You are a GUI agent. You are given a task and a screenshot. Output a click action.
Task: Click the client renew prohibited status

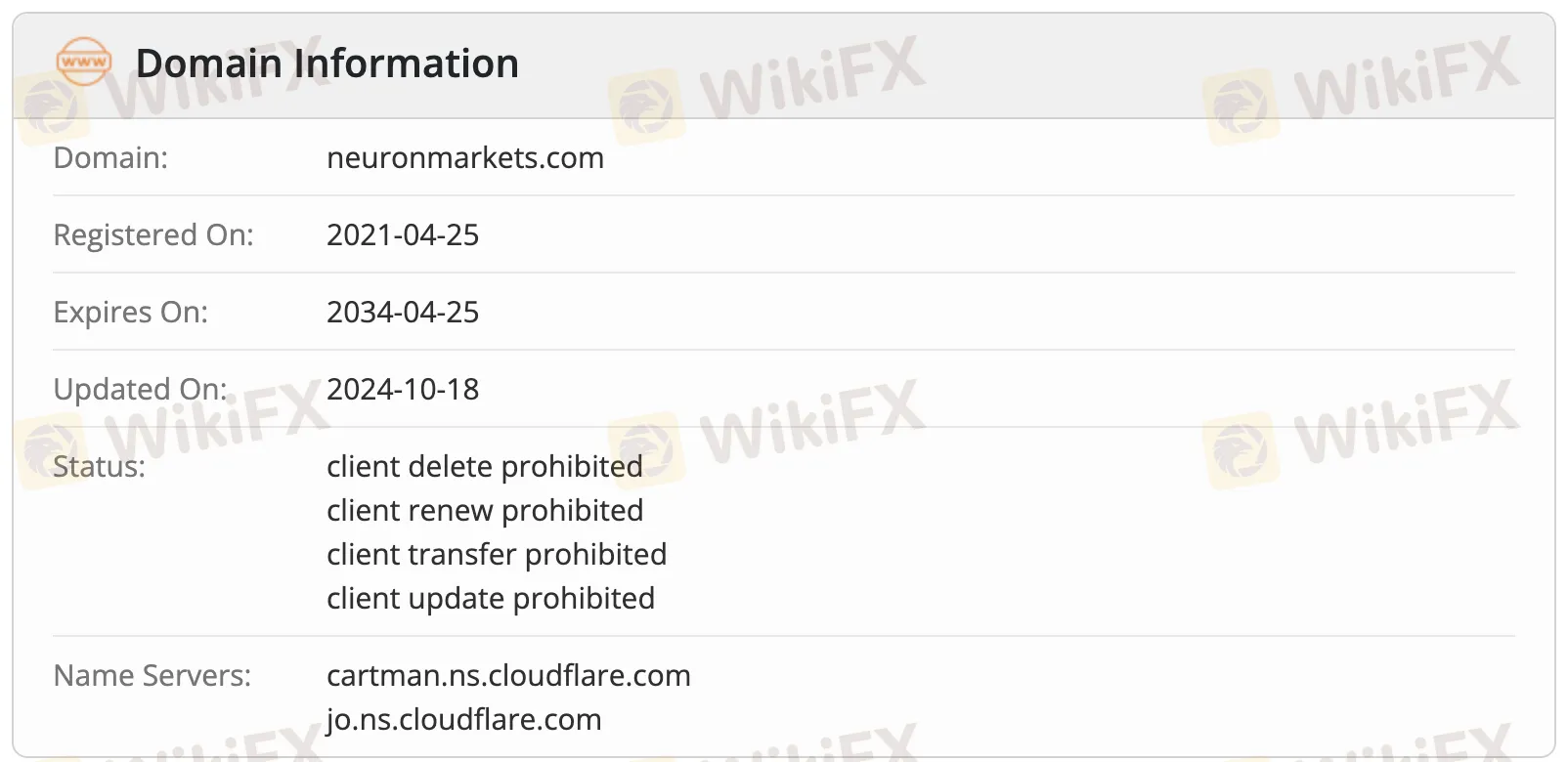[x=484, y=510]
